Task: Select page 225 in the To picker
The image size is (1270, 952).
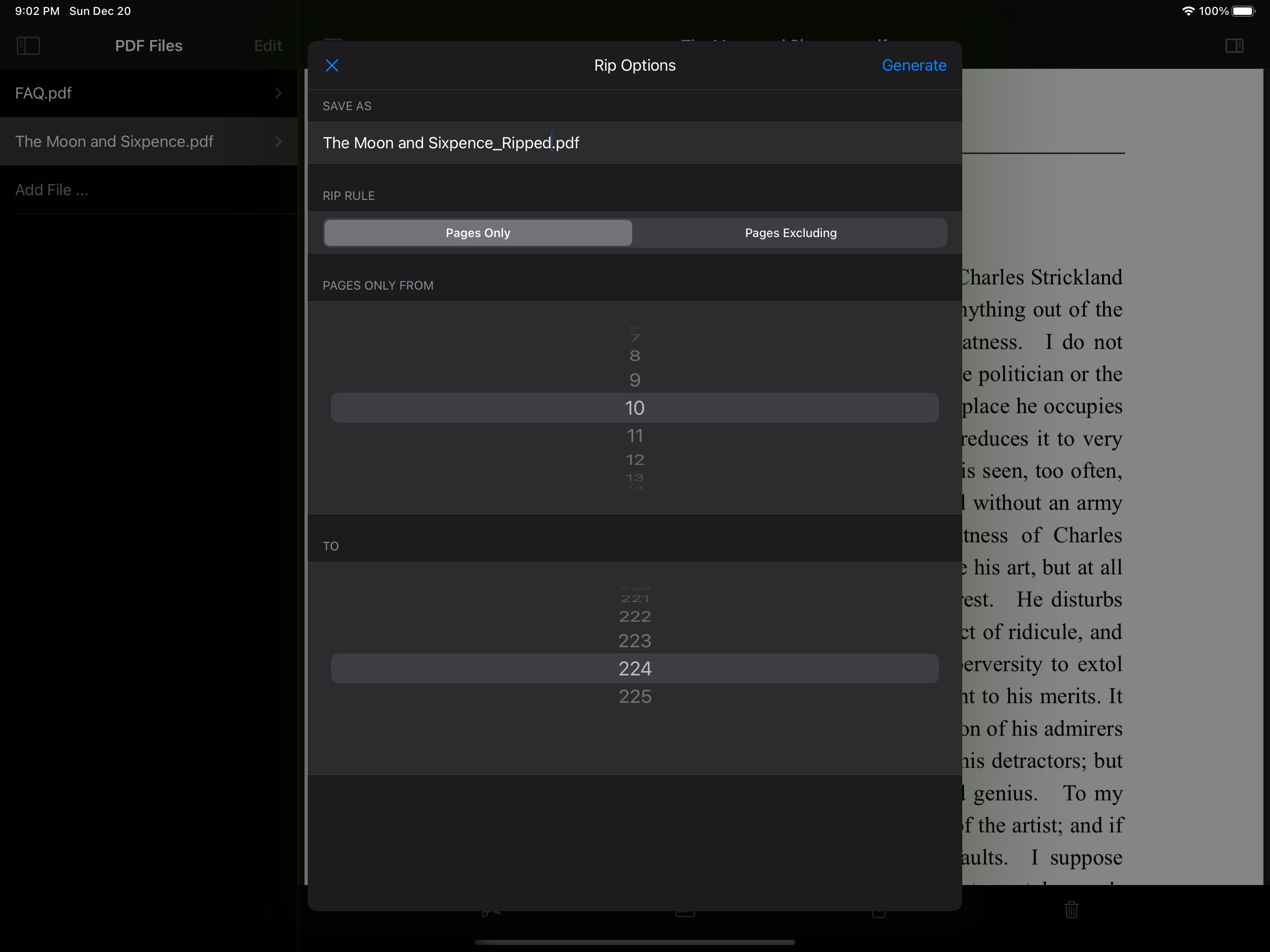Action: [x=635, y=696]
